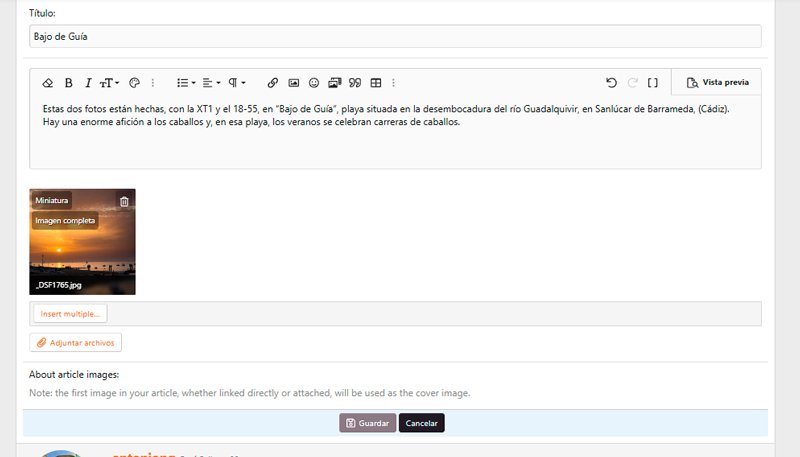The height and width of the screenshot is (457, 800).
Task: Click the eraser remove formatting icon
Action: pyautogui.click(x=47, y=83)
